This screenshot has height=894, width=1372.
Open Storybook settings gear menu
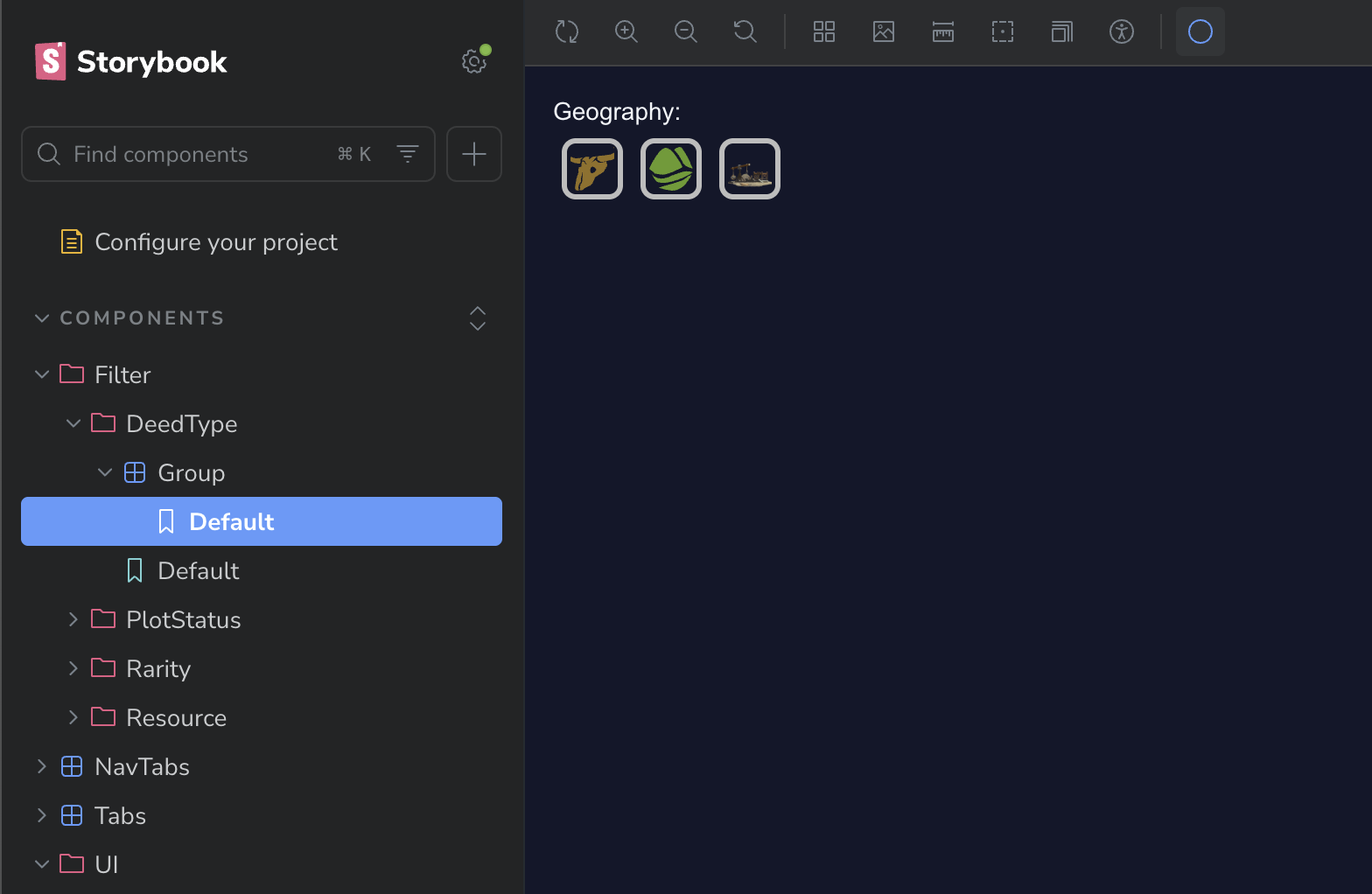pyautogui.click(x=474, y=61)
